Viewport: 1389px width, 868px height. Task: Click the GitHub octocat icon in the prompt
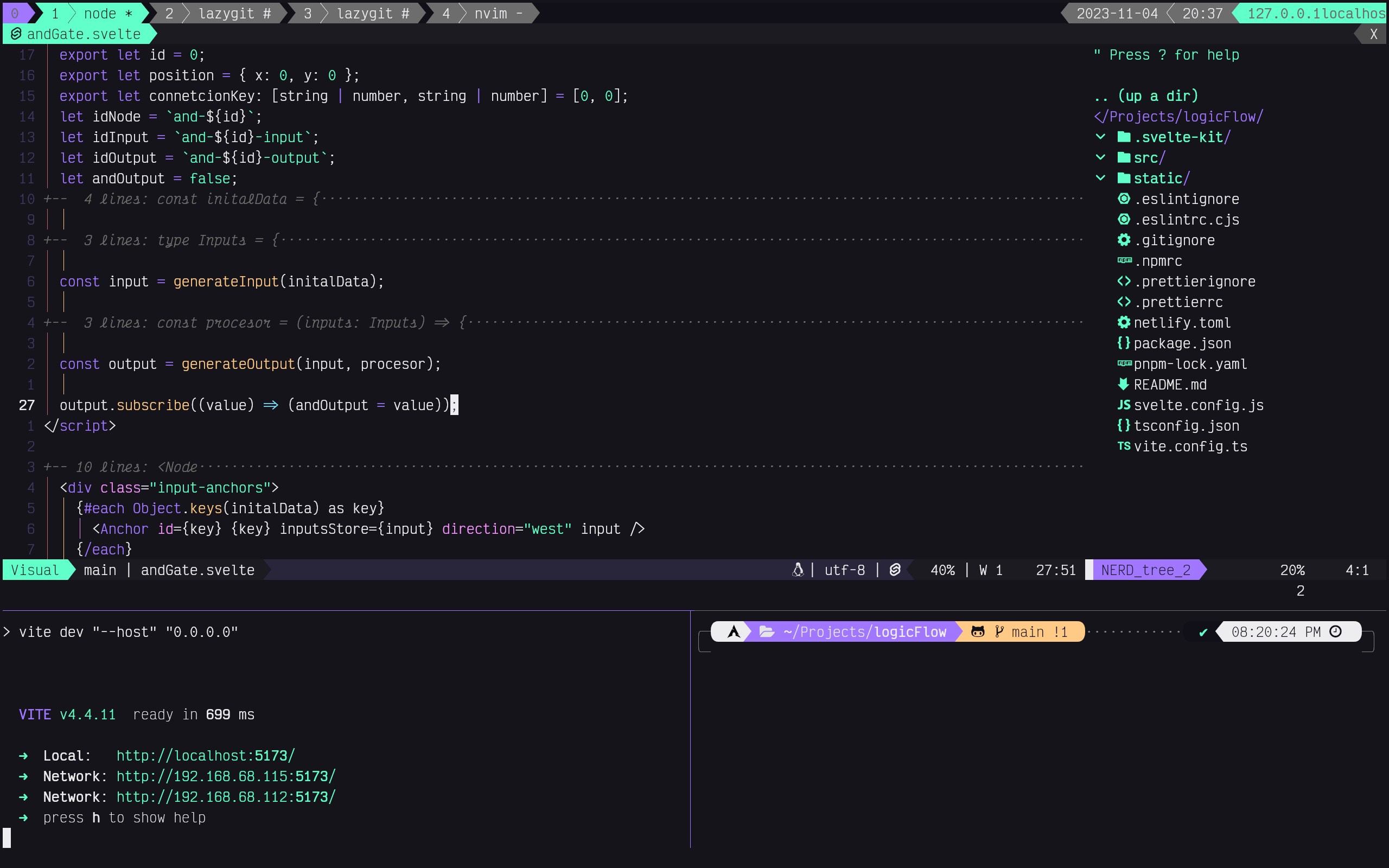point(979,631)
